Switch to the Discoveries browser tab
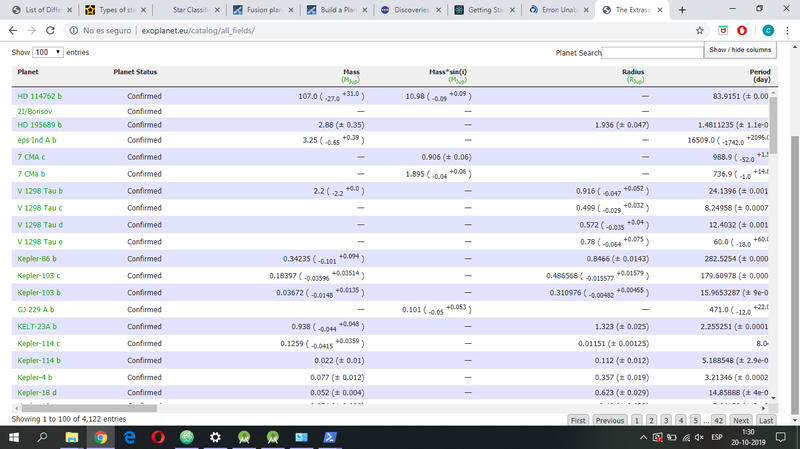Image resolution: width=800 pixels, height=449 pixels. pos(406,10)
